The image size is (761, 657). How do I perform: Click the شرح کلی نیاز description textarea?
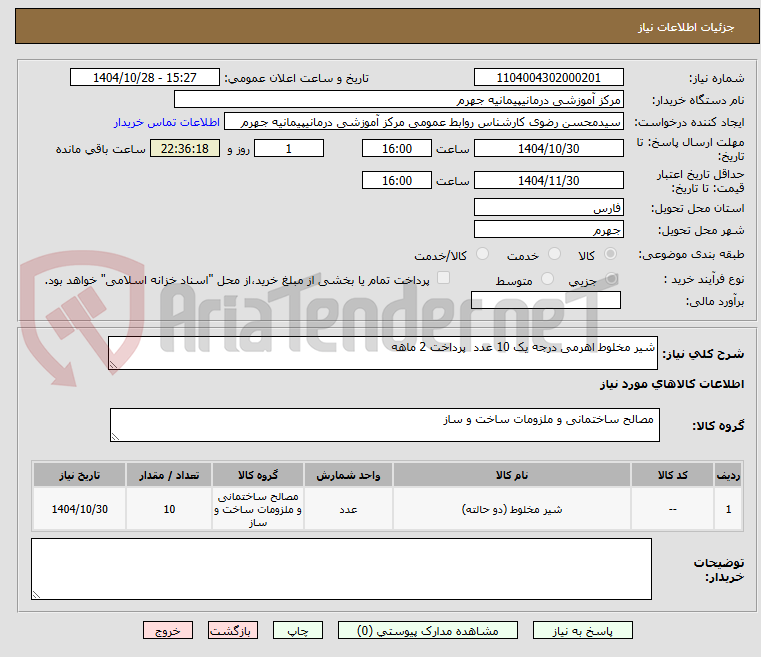click(383, 353)
